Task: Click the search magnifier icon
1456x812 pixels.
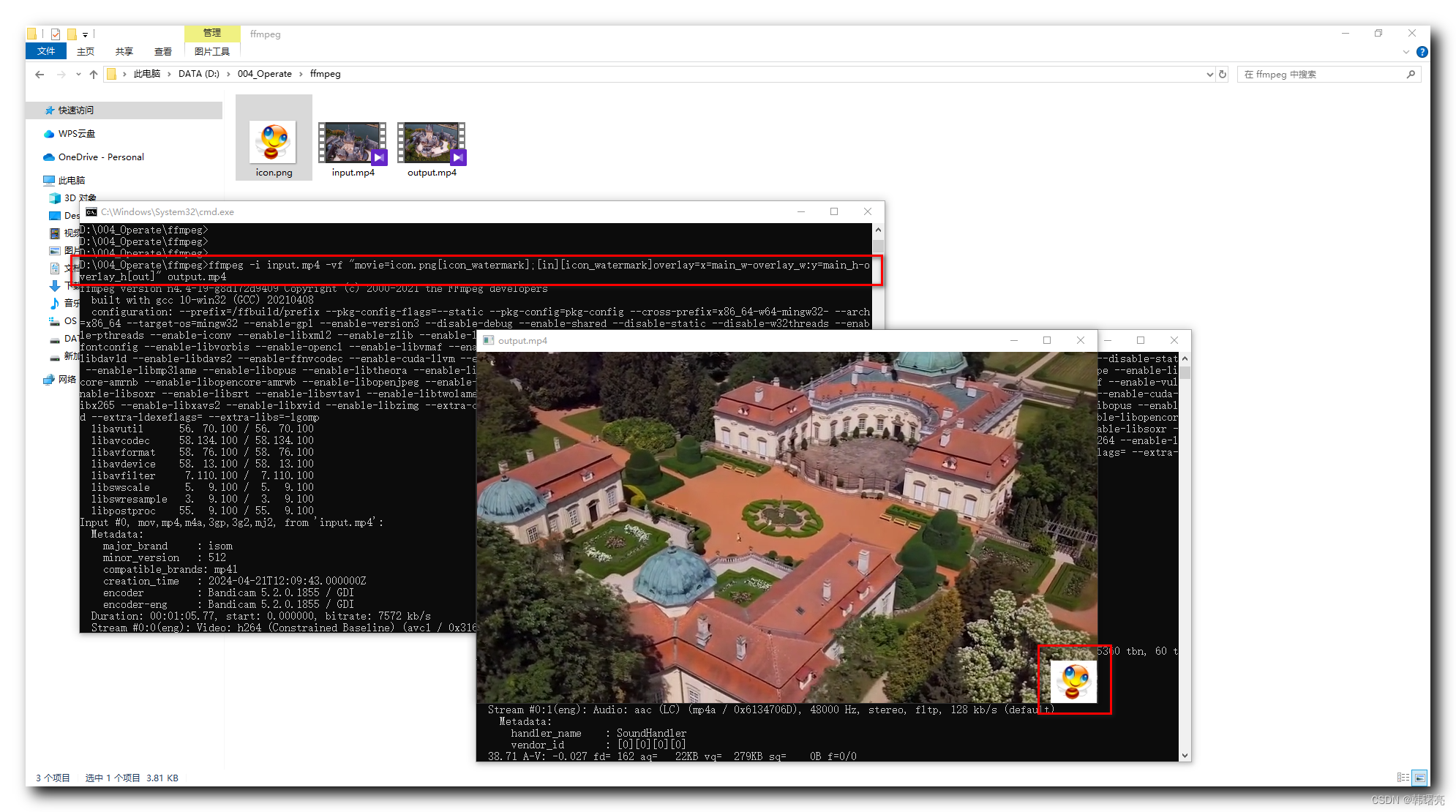Action: 1411,74
